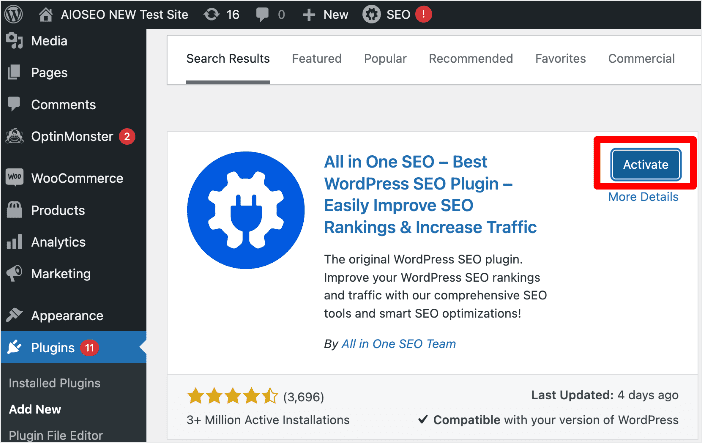Click the Pages icon in sidebar
The width and height of the screenshot is (702, 443).
14,73
